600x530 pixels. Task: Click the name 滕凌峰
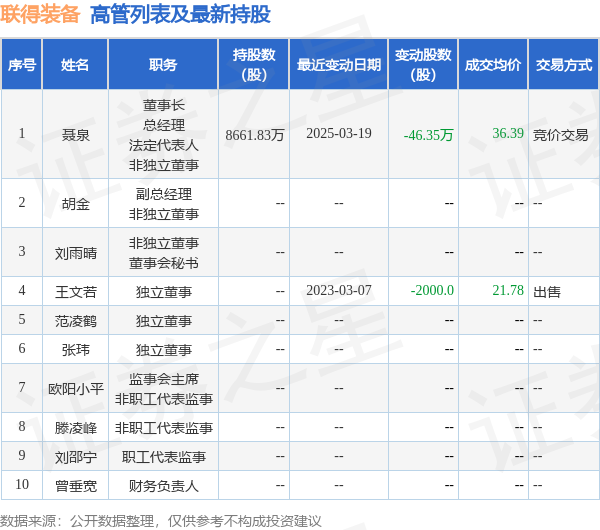[x=75, y=428]
